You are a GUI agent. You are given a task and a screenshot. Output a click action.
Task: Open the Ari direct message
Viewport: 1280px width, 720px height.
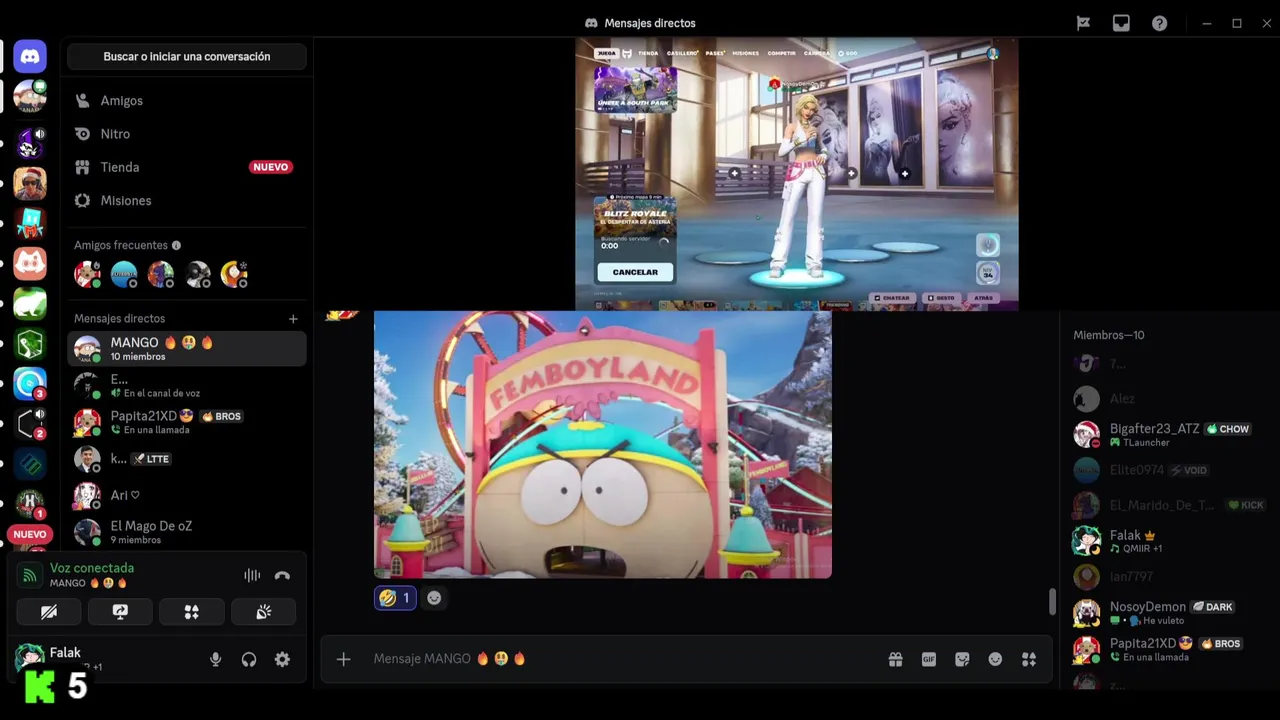pyautogui.click(x=187, y=495)
